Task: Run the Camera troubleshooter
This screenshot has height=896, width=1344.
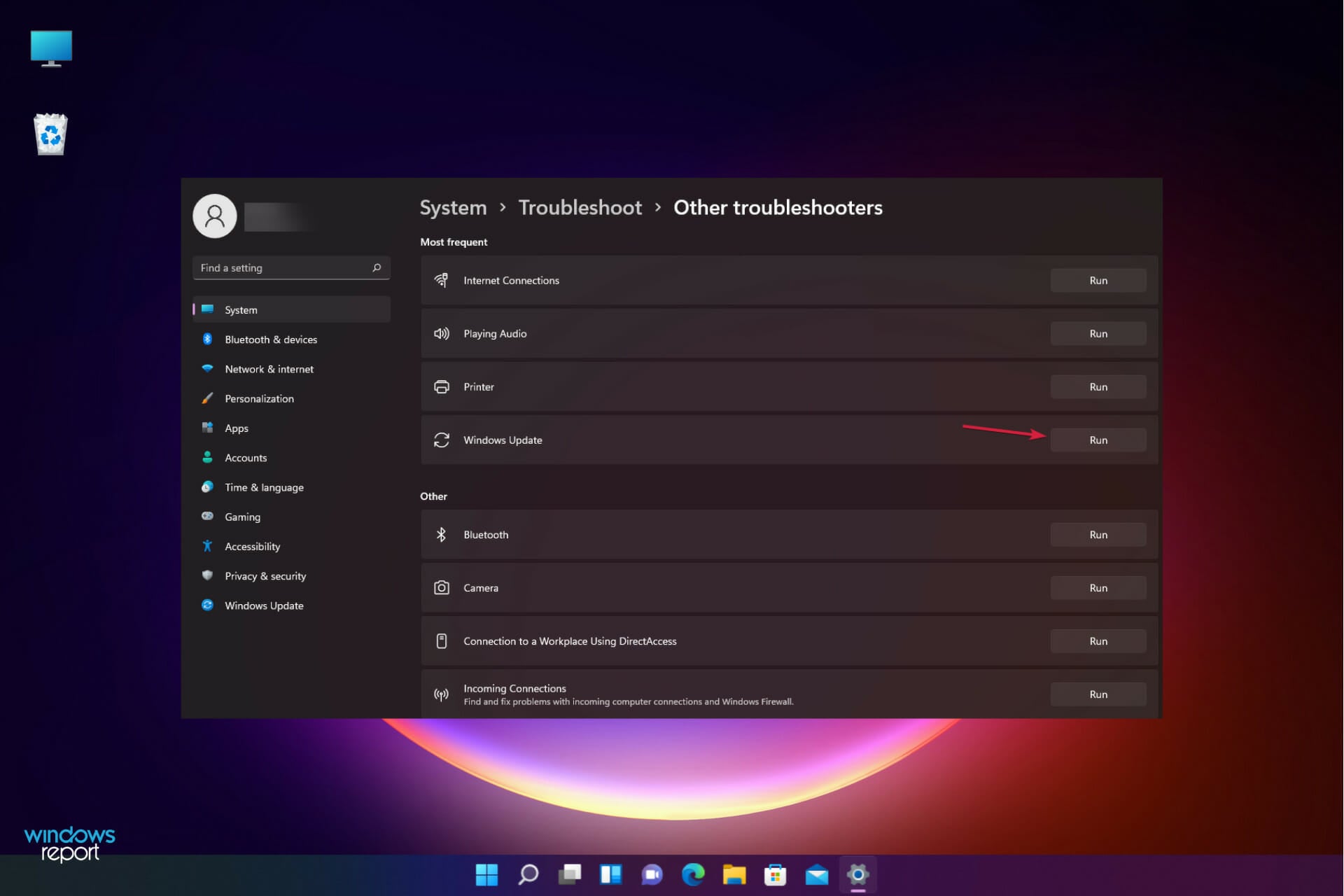Action: (1098, 587)
